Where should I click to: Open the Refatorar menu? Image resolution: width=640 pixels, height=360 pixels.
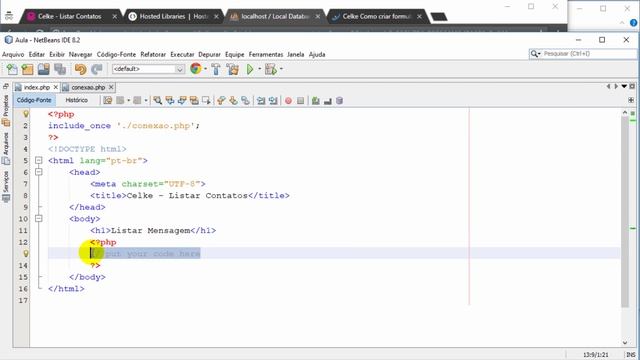pyautogui.click(x=153, y=54)
